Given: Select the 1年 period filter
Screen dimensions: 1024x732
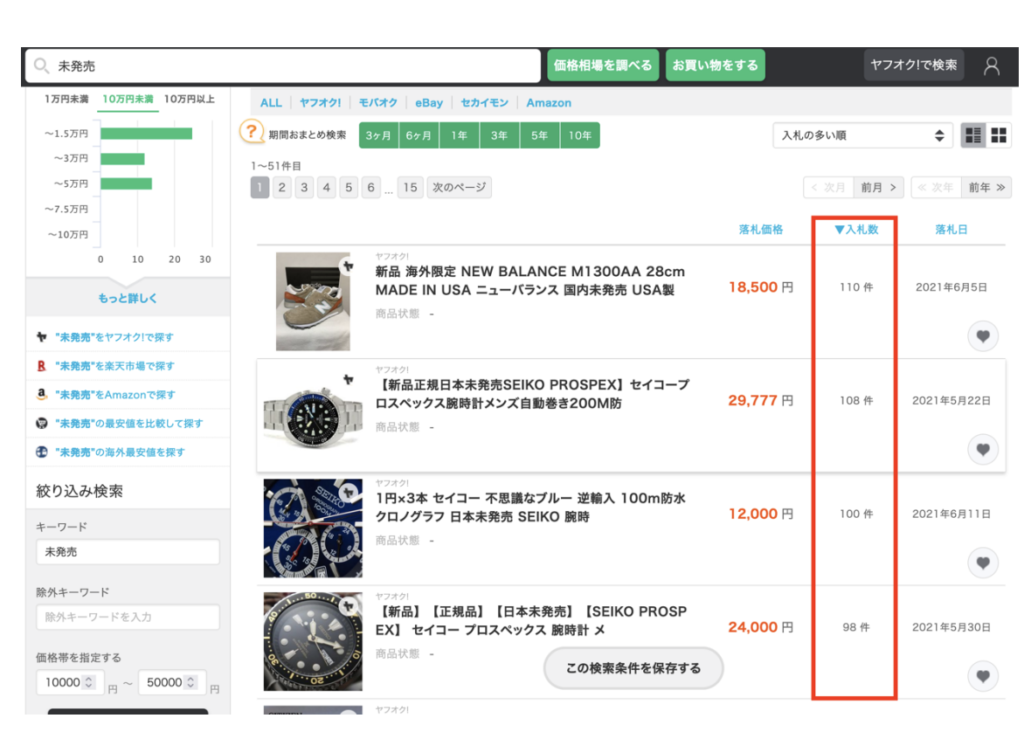Looking at the screenshot, I should coord(459,135).
